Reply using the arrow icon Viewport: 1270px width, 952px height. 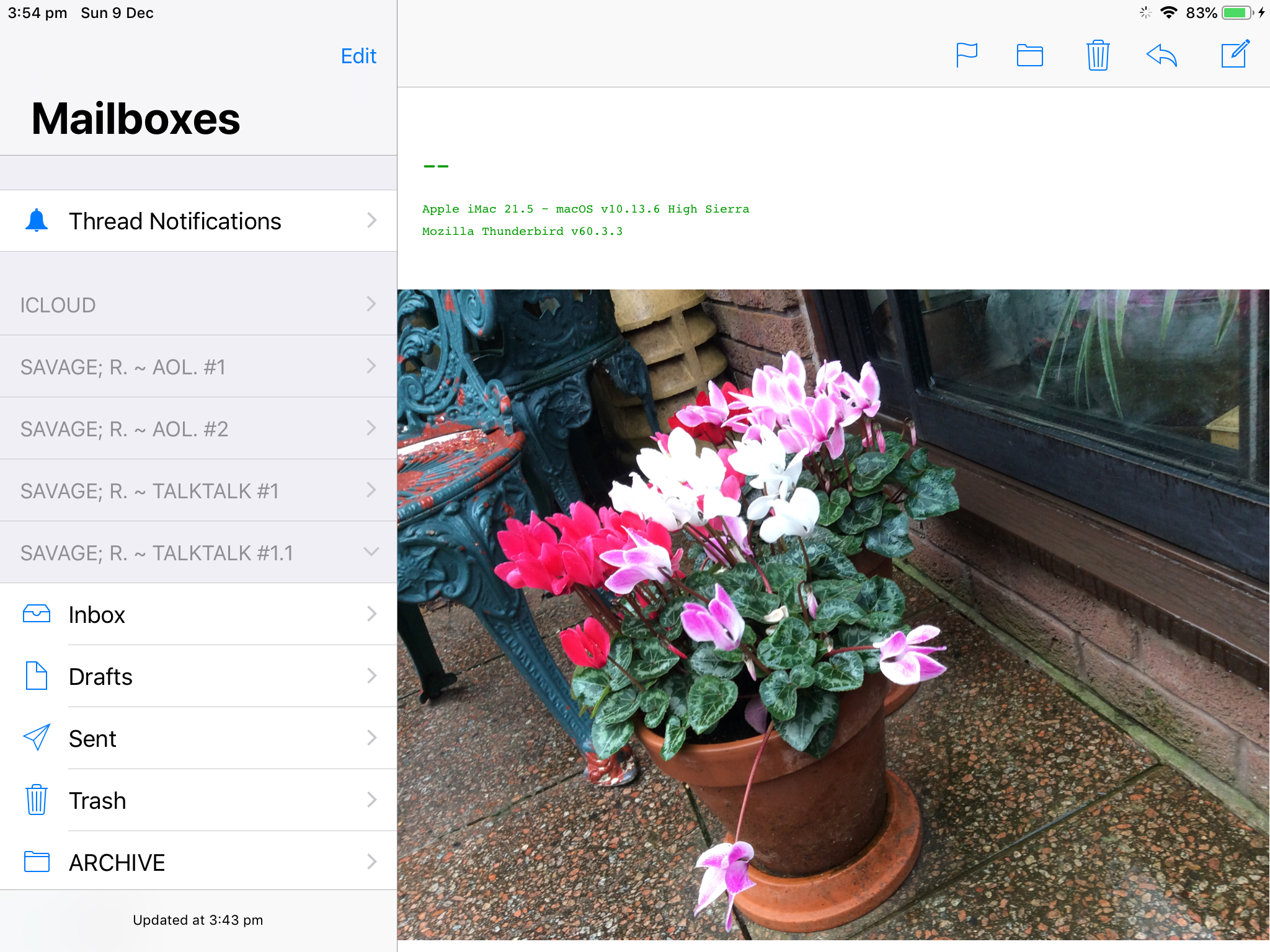pyautogui.click(x=1161, y=55)
